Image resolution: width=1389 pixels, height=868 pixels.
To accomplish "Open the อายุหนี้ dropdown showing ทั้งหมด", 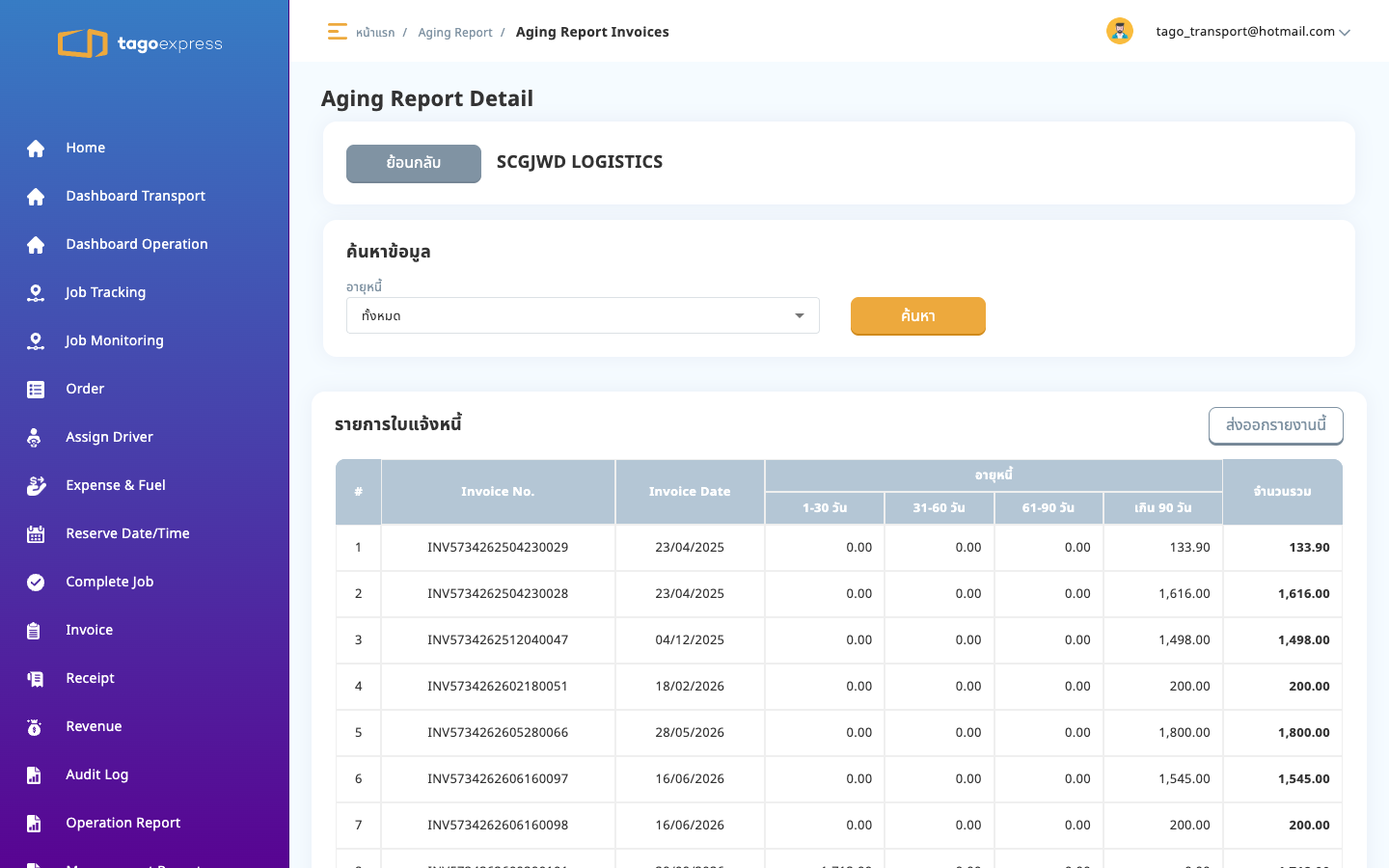I will tap(583, 315).
